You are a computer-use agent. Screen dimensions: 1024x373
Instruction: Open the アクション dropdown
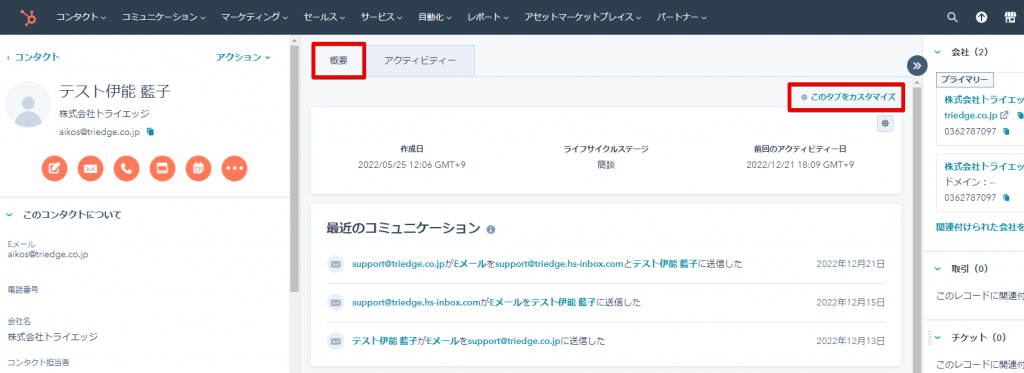243,57
